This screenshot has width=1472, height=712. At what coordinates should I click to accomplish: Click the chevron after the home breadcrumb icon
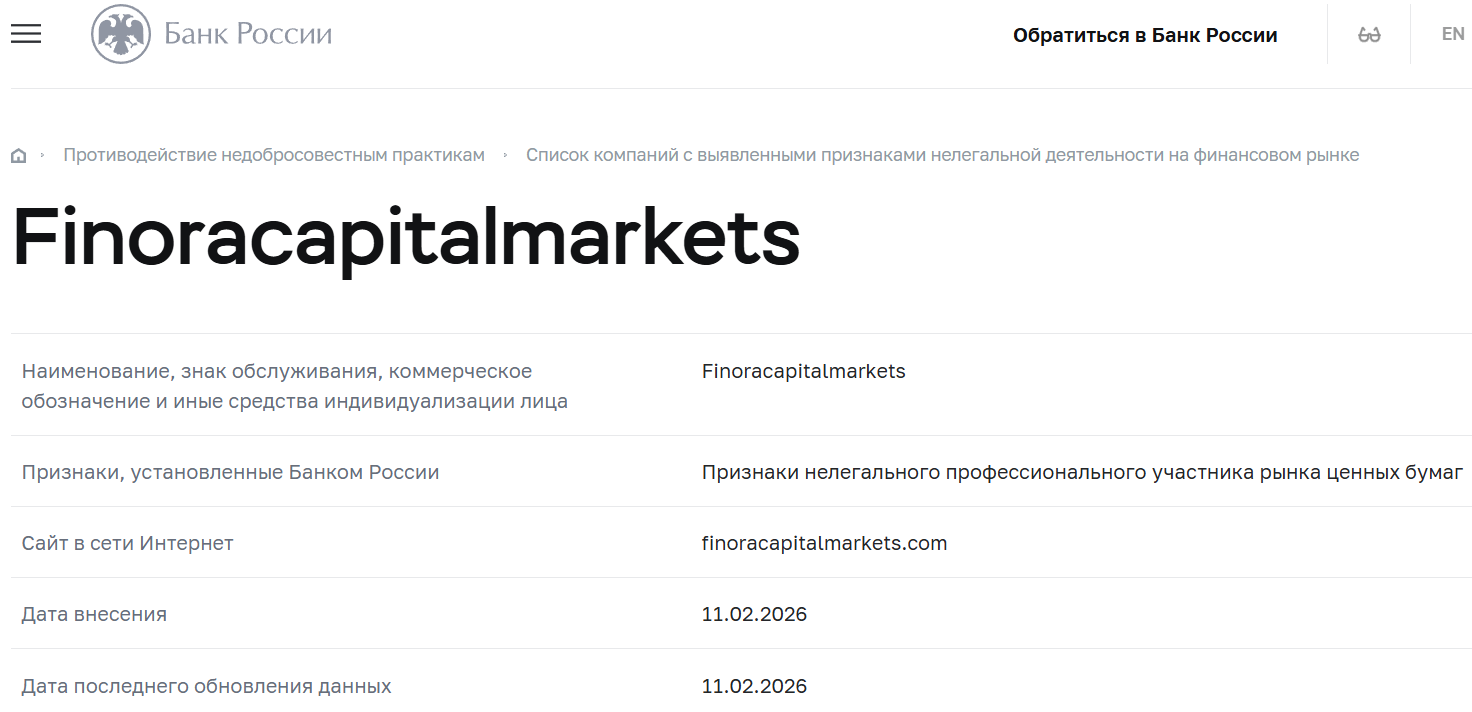(x=43, y=155)
